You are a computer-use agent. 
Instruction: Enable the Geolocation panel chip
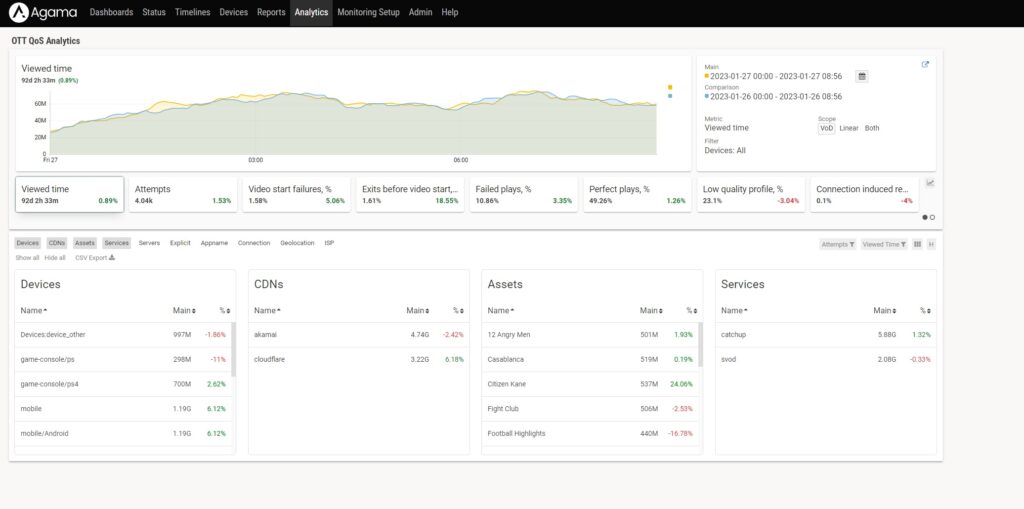point(297,243)
